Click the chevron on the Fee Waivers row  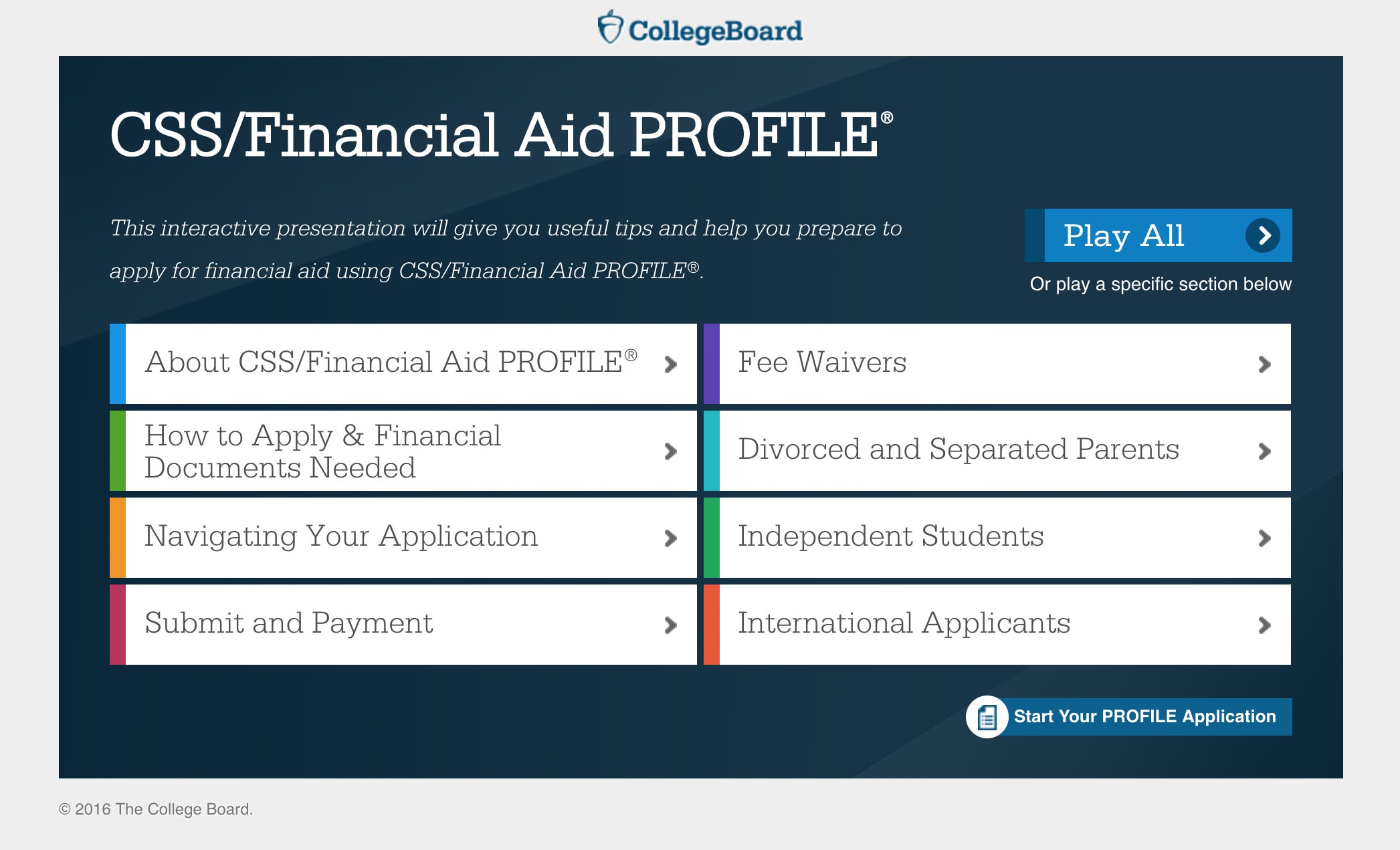pos(1264,364)
